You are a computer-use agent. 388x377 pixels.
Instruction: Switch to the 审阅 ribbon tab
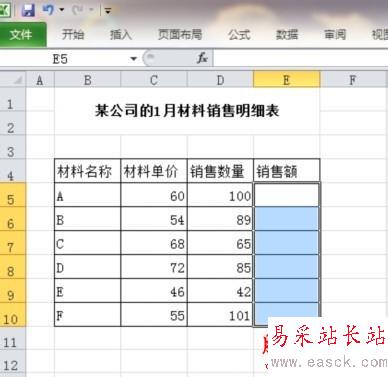335,34
